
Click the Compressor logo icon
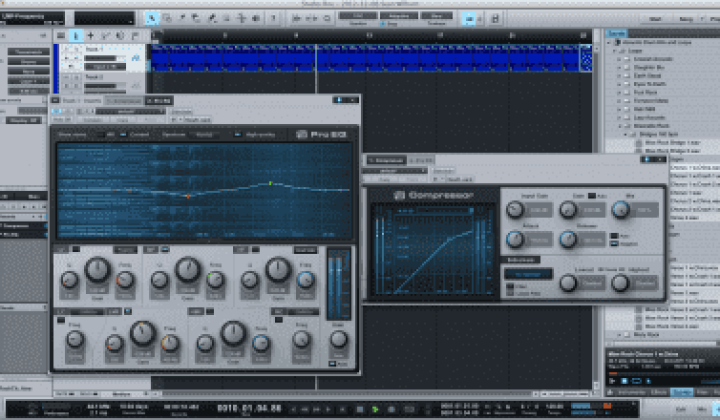(399, 194)
